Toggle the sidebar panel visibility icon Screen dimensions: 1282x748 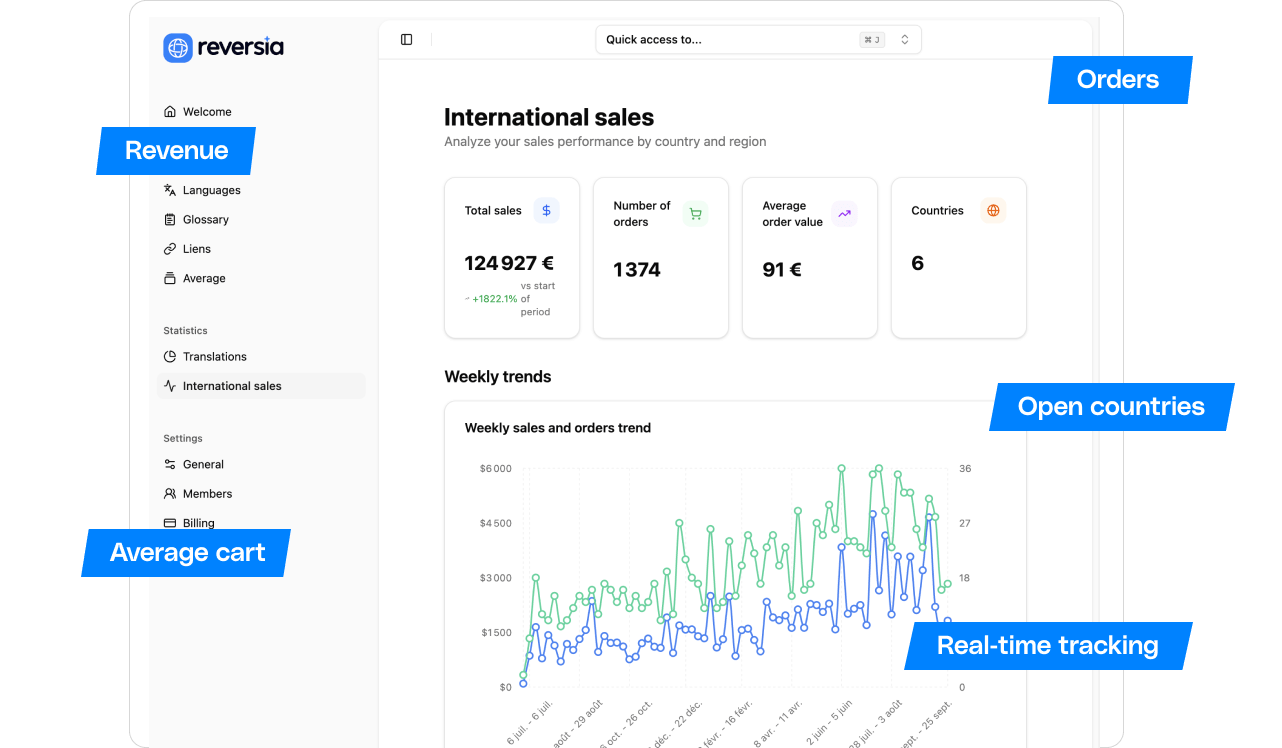point(406,39)
